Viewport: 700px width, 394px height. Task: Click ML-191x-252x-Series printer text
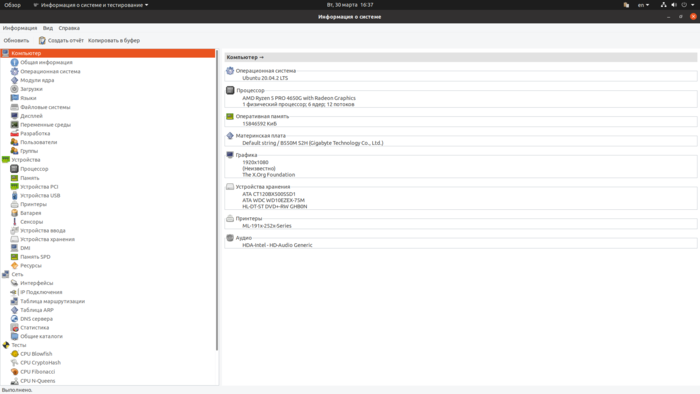click(x=267, y=226)
